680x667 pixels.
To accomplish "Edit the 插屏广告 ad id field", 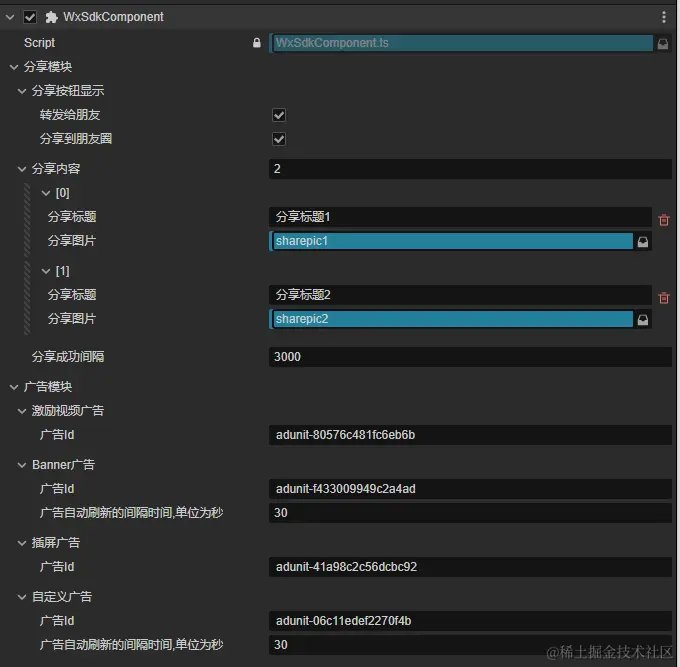I will 470,567.
